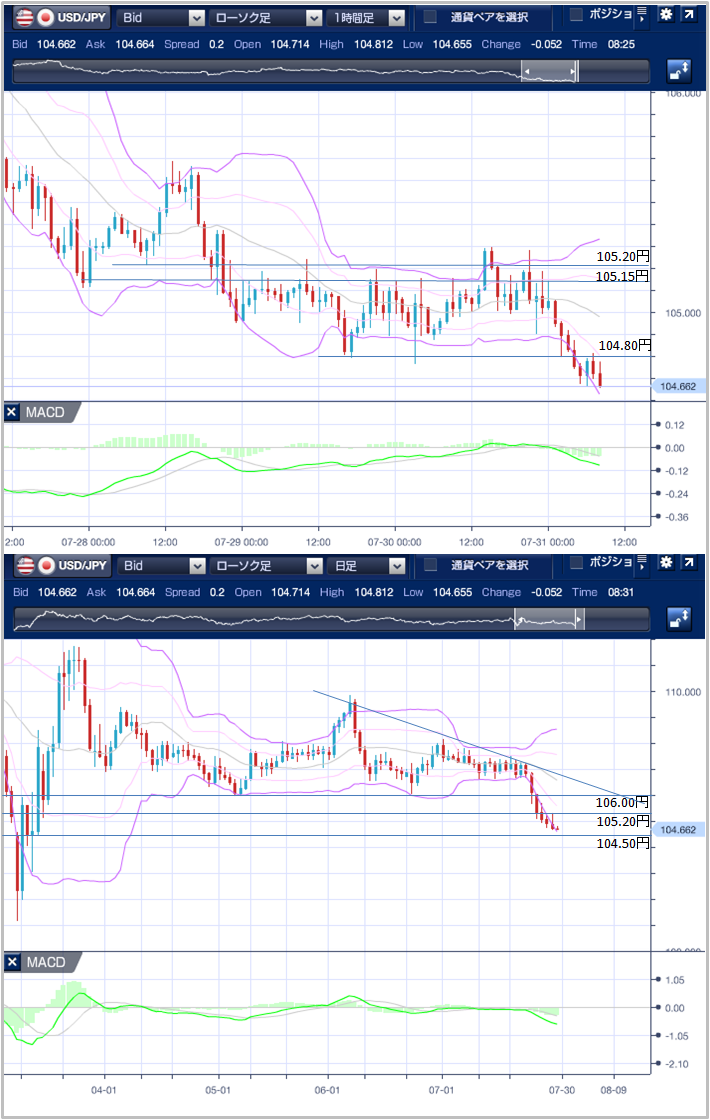710x1120 pixels.
Task: Tick the ポジション checkbox on the daily chart
Action: [x=576, y=564]
